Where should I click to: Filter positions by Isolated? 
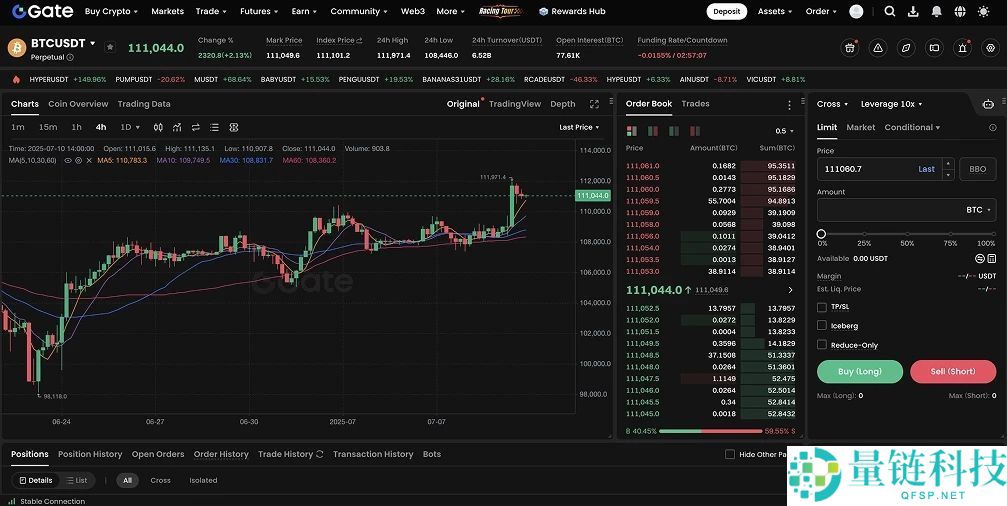(x=203, y=480)
